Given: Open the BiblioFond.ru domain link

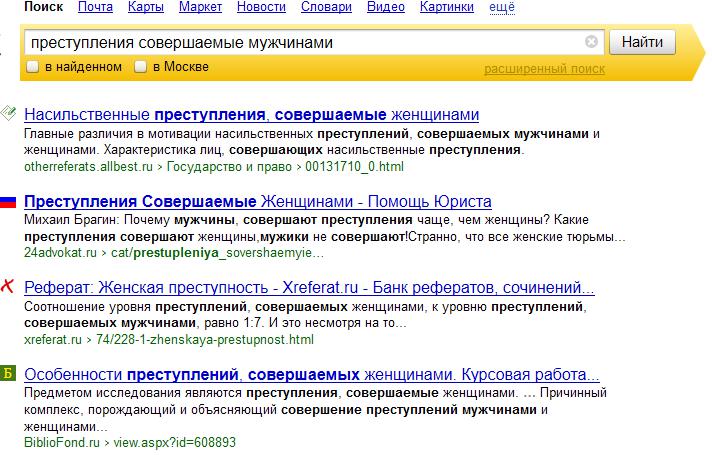Looking at the screenshot, I should (62, 442).
